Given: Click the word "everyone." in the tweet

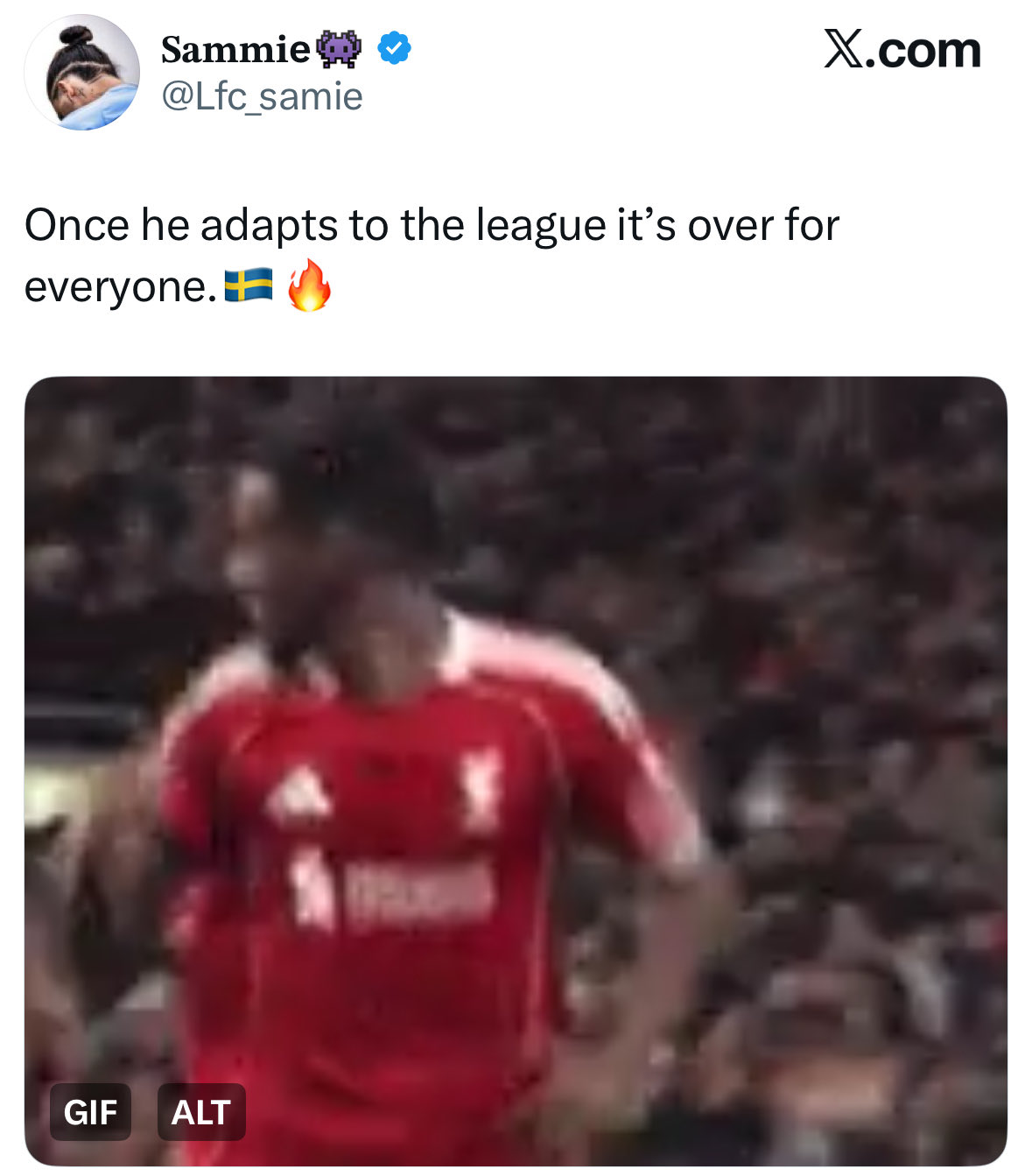Looking at the screenshot, I should (121, 287).
